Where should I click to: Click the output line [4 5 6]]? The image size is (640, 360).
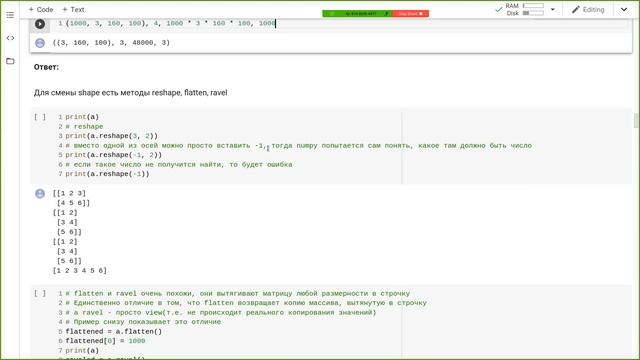(x=73, y=203)
